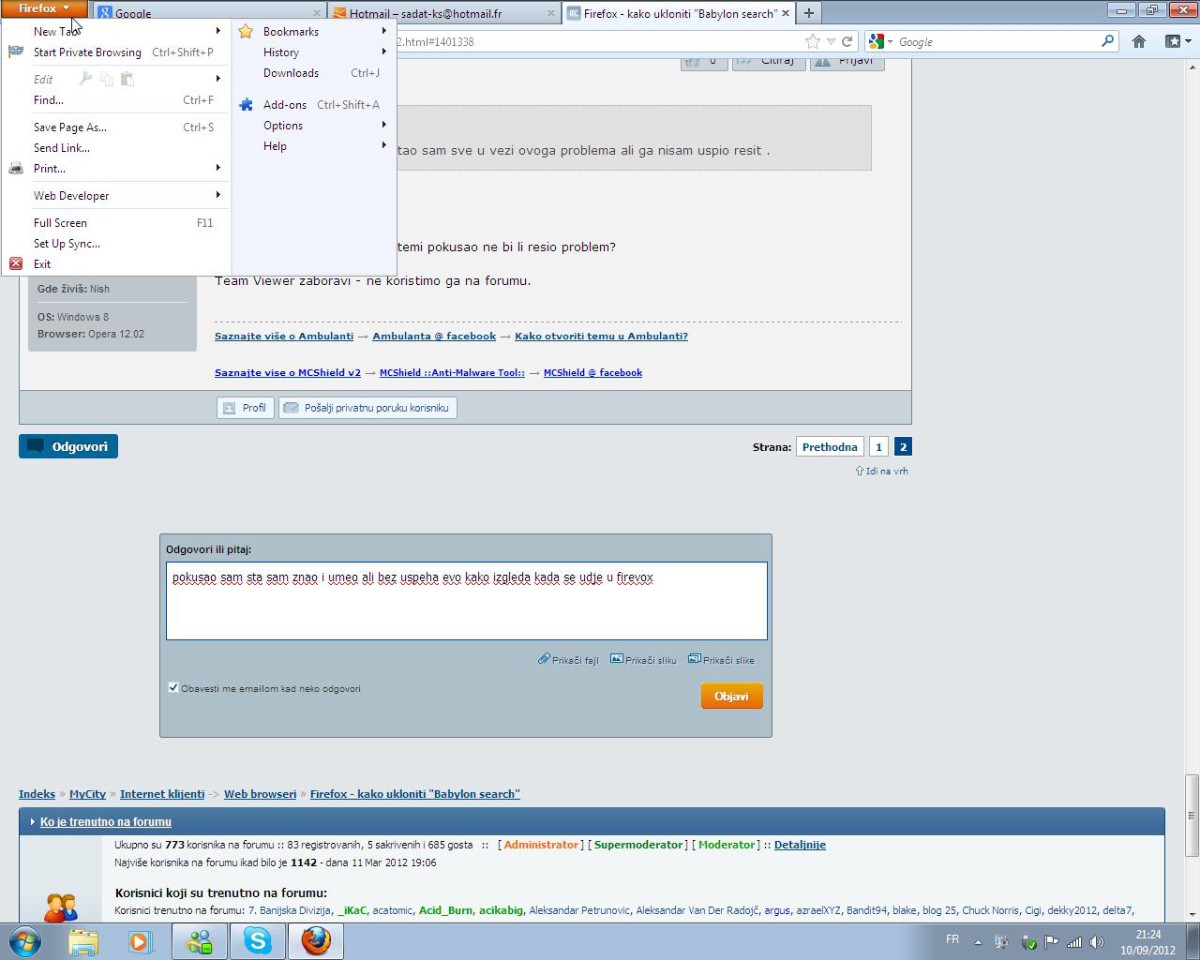Viewport: 1200px width, 960px height.
Task: Open Skype from the taskbar
Action: pyautogui.click(x=258, y=941)
